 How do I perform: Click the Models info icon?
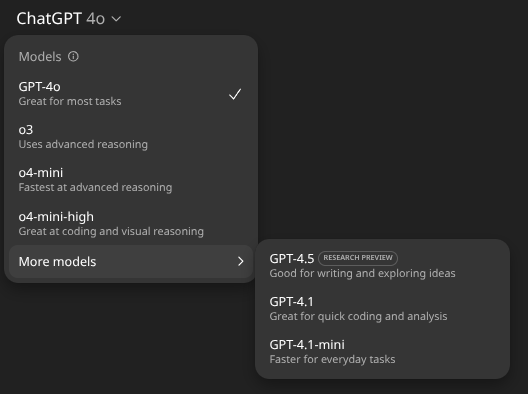[x=73, y=57]
